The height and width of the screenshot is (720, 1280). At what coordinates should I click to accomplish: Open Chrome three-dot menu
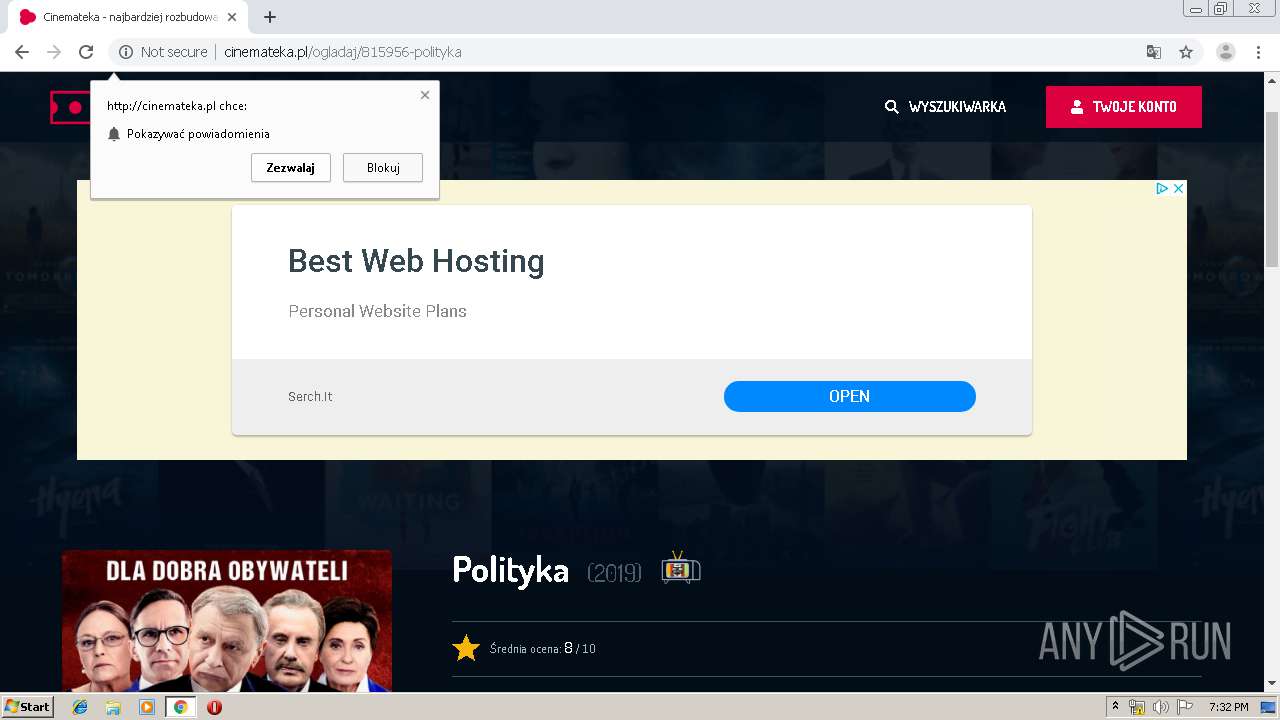pos(1259,52)
